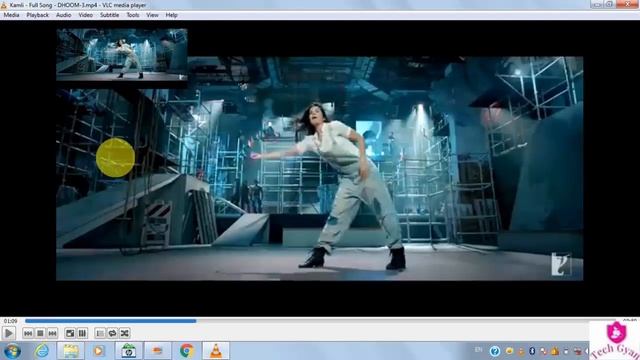Toggle loop repeat mode
The width and height of the screenshot is (640, 360).
(x=112, y=333)
